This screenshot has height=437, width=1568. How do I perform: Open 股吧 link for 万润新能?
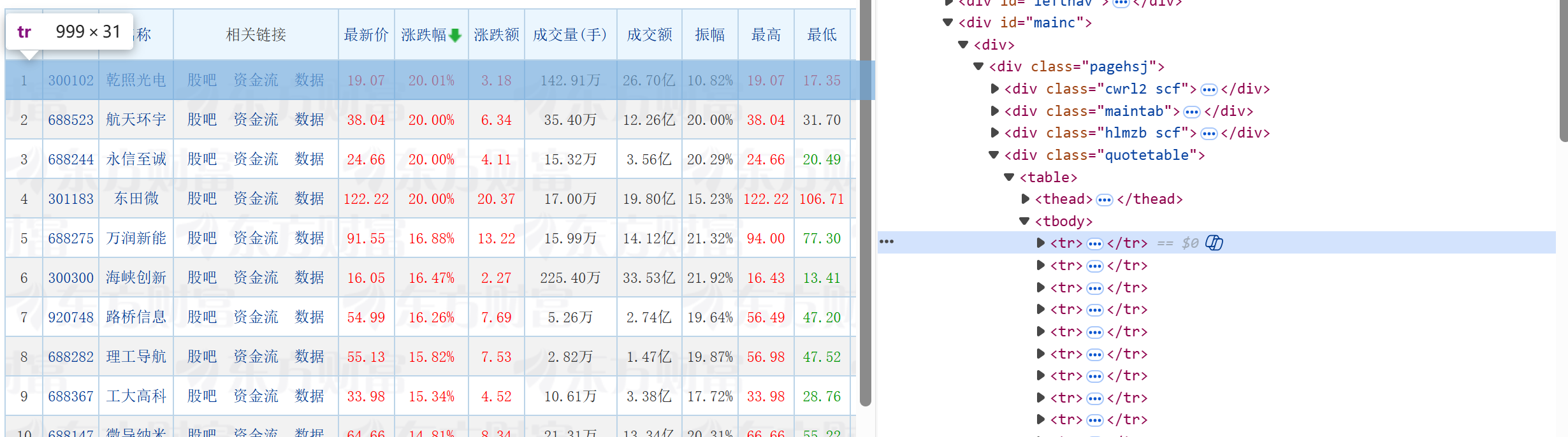[x=202, y=238]
